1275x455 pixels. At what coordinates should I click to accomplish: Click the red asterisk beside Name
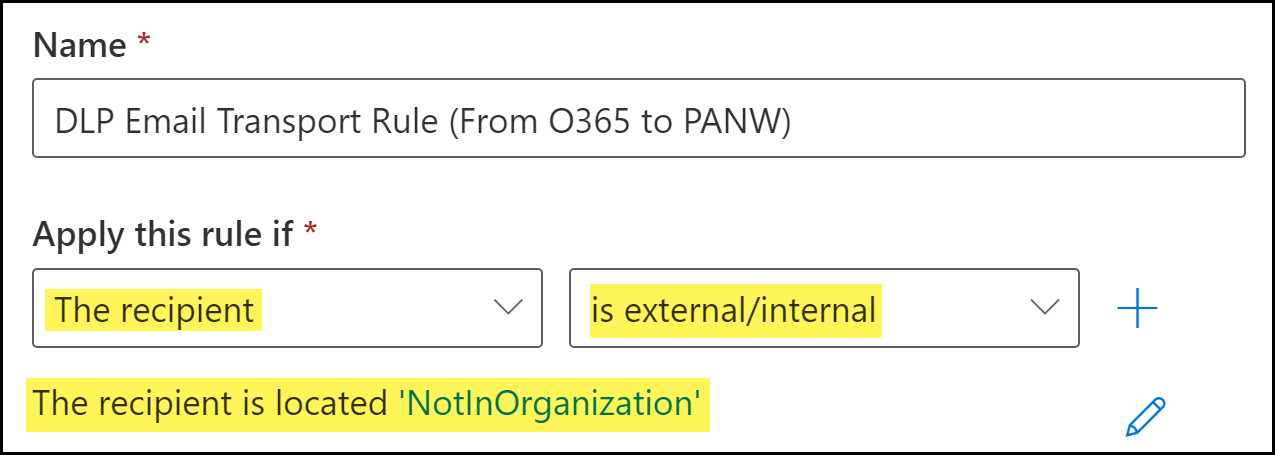pyautogui.click(x=143, y=45)
